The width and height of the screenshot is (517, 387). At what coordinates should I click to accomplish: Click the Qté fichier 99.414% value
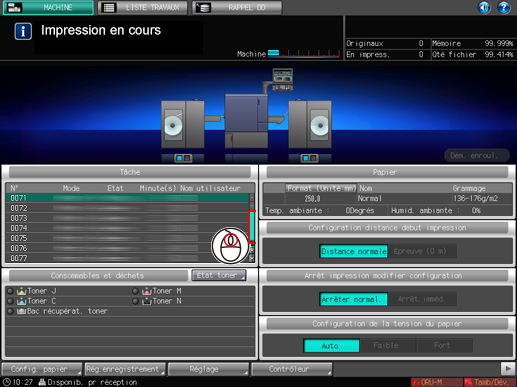pyautogui.click(x=499, y=54)
